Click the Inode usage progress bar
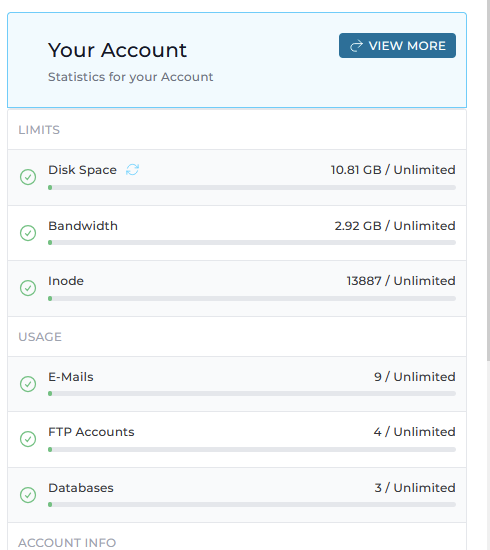This screenshot has height=550, width=490. click(x=252, y=299)
